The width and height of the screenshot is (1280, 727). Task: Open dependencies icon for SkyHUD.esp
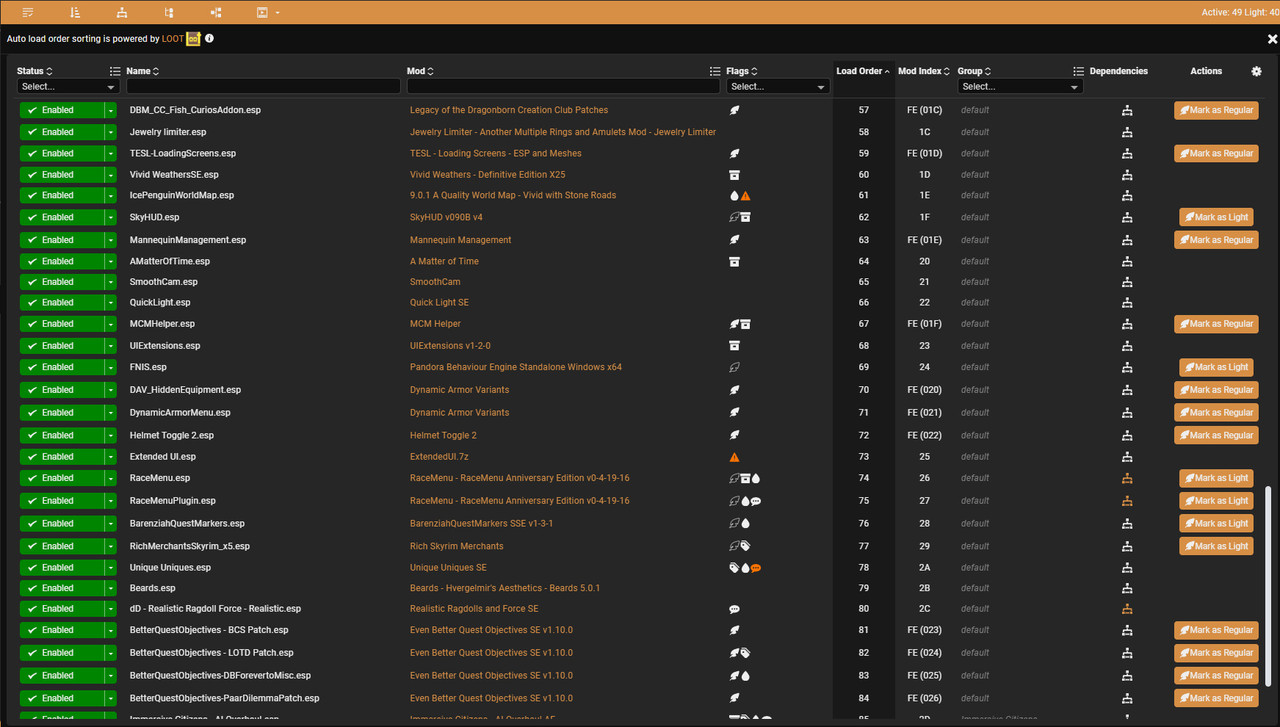point(1127,217)
